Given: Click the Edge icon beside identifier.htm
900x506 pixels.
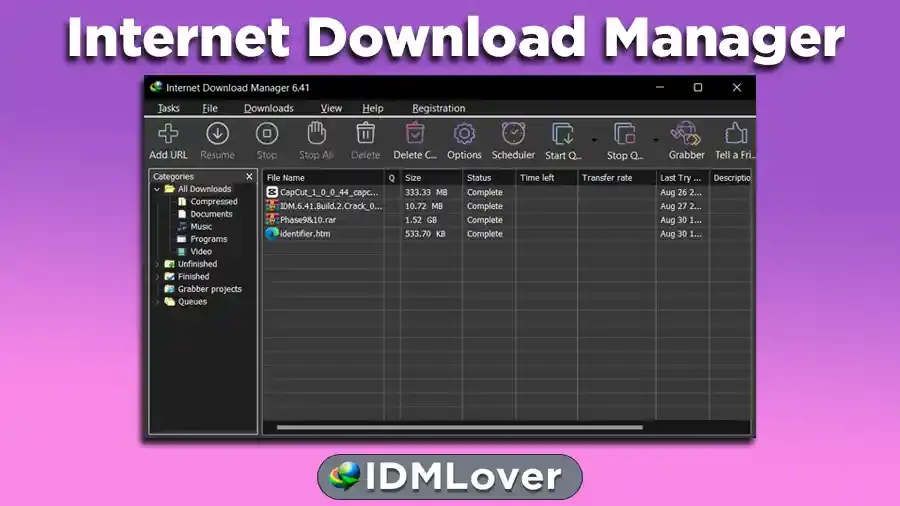Looking at the screenshot, I should click(272, 233).
